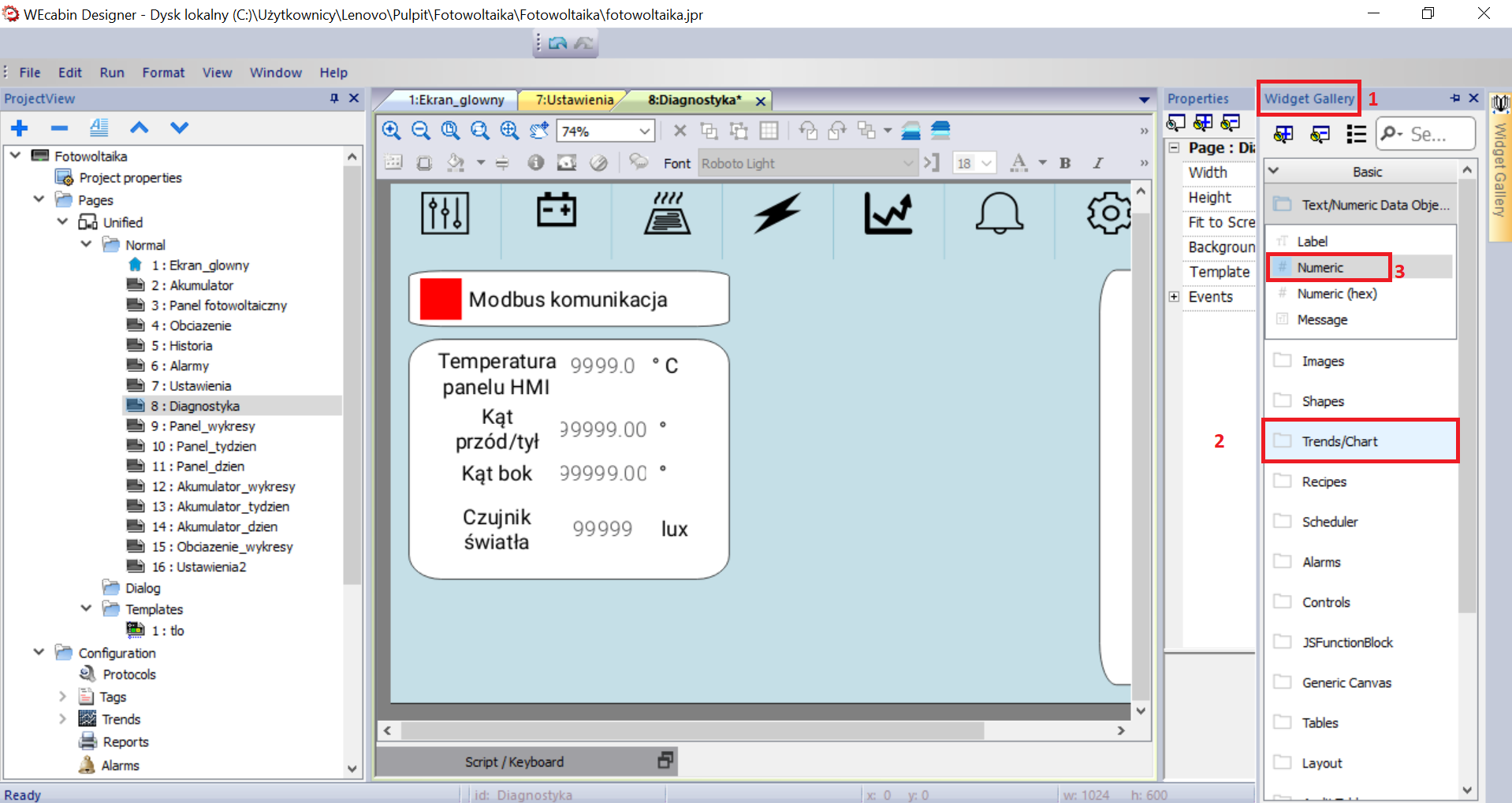
Task: Click the sliders settings icon on canvas
Action: point(445,213)
